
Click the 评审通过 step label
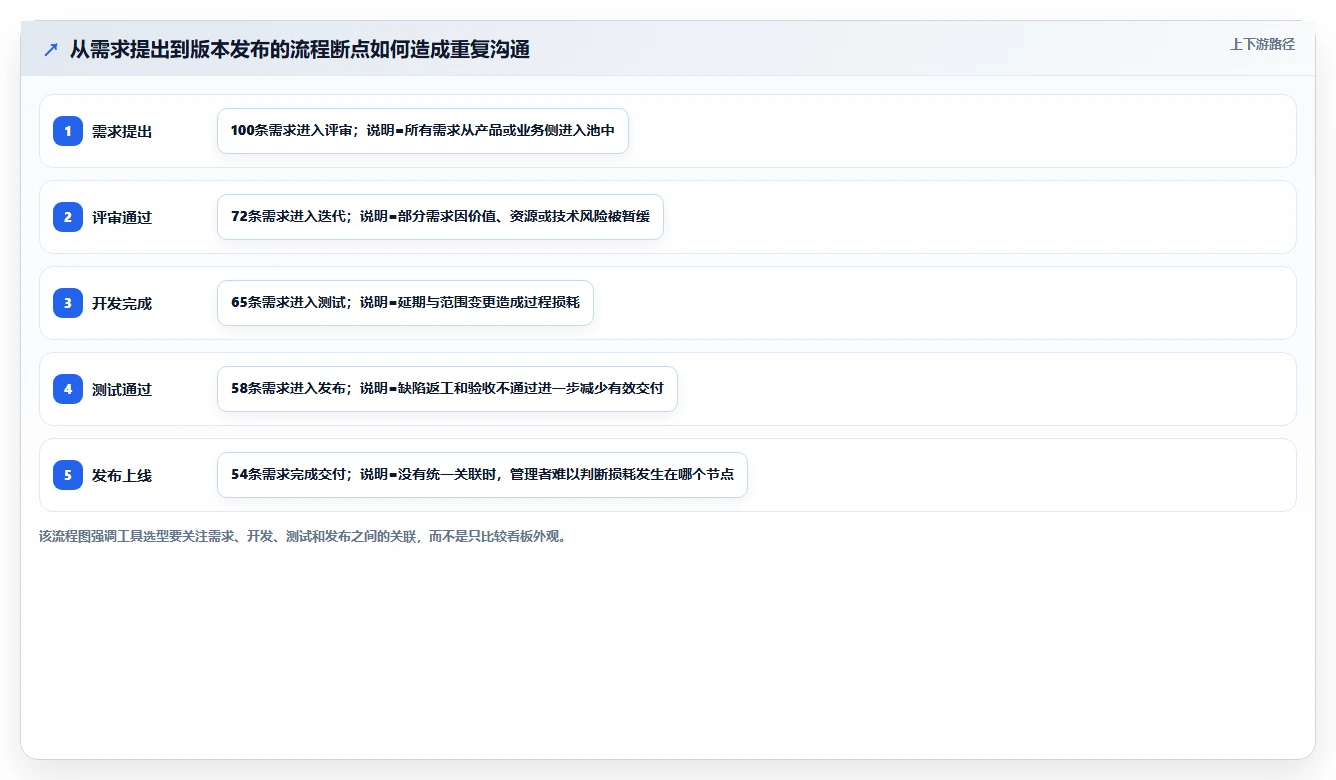pyautogui.click(x=122, y=217)
